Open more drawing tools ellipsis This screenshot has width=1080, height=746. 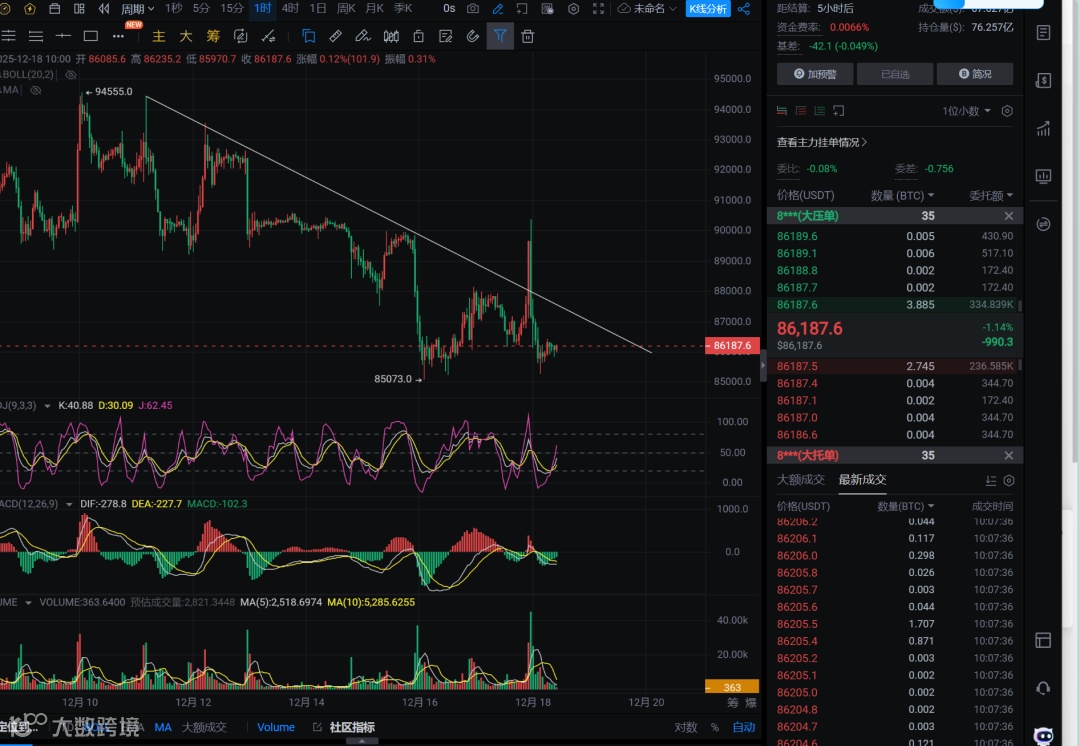118,36
